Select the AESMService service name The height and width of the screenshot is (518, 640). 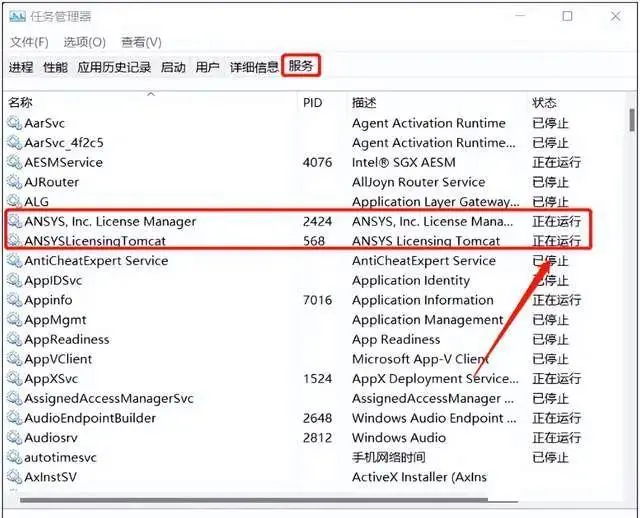63,162
